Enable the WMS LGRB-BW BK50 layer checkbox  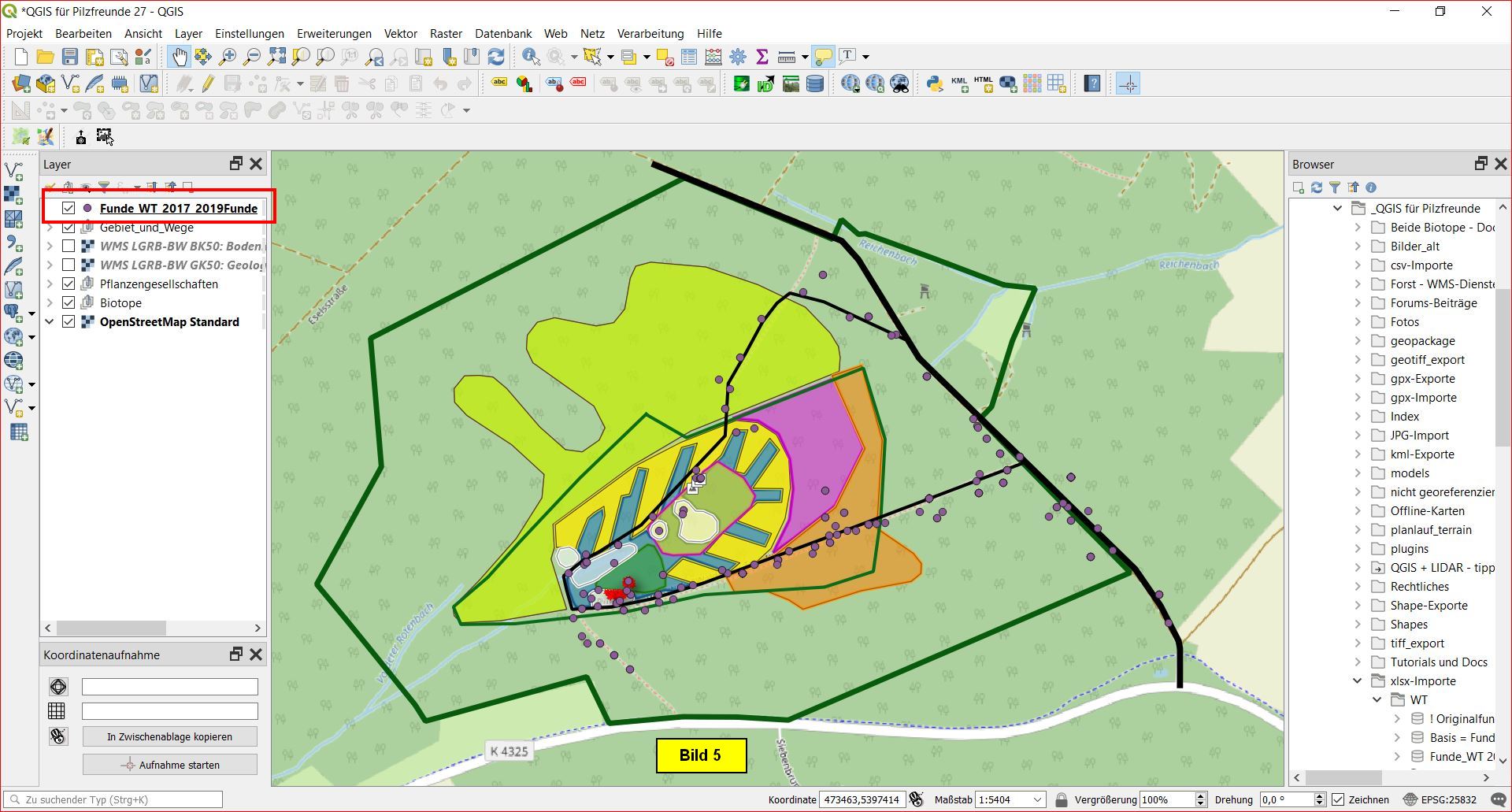pos(69,247)
